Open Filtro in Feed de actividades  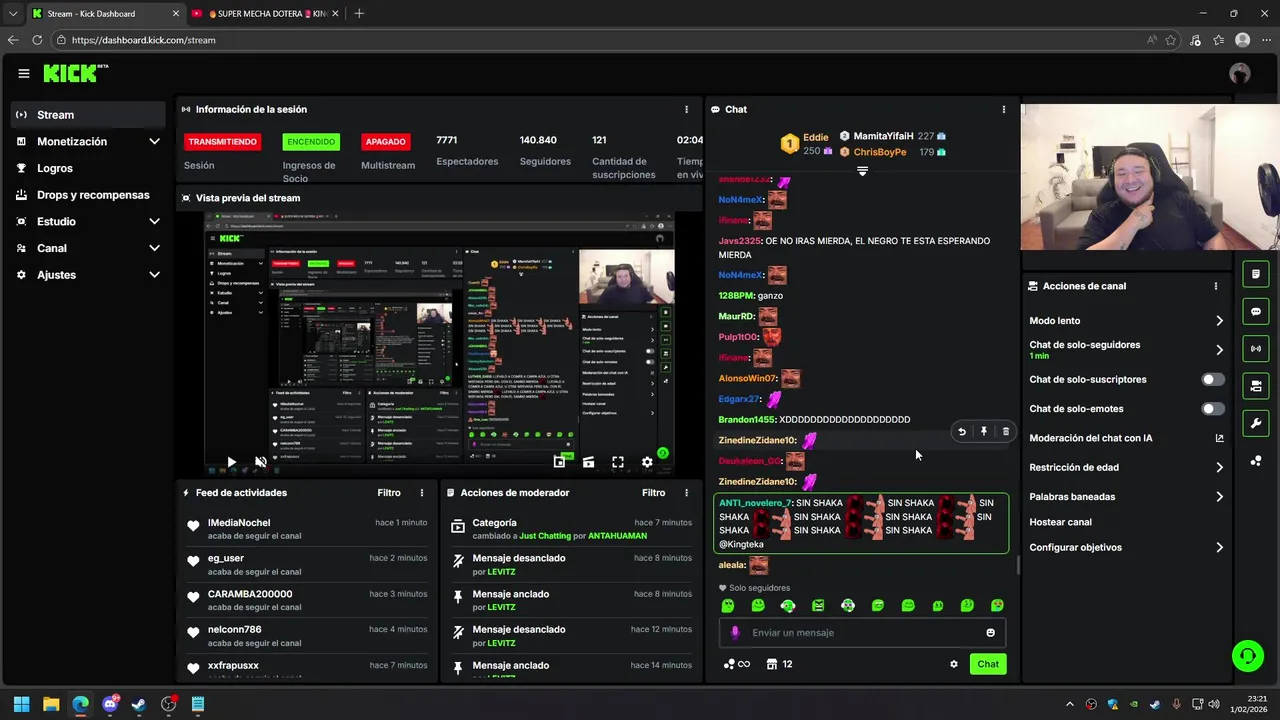(x=389, y=492)
